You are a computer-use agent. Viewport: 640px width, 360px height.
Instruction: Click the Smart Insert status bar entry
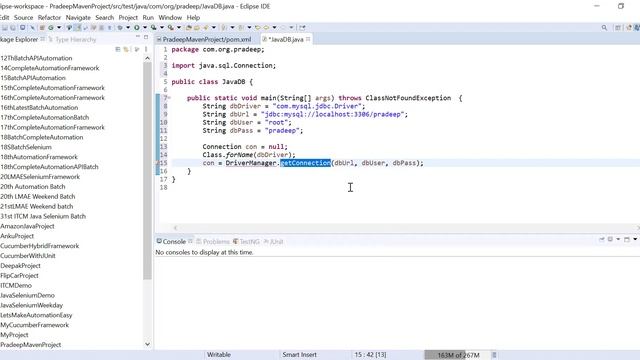click(x=299, y=355)
